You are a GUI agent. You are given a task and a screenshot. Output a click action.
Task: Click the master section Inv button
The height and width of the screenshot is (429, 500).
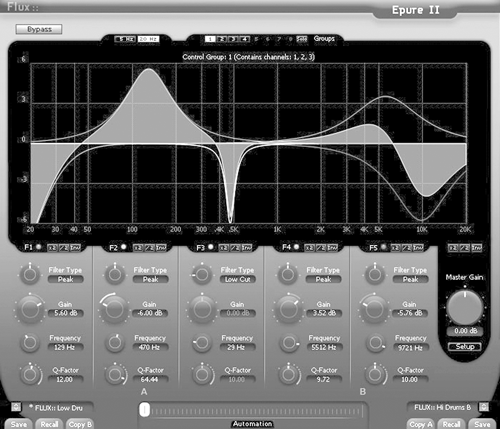coord(476,248)
